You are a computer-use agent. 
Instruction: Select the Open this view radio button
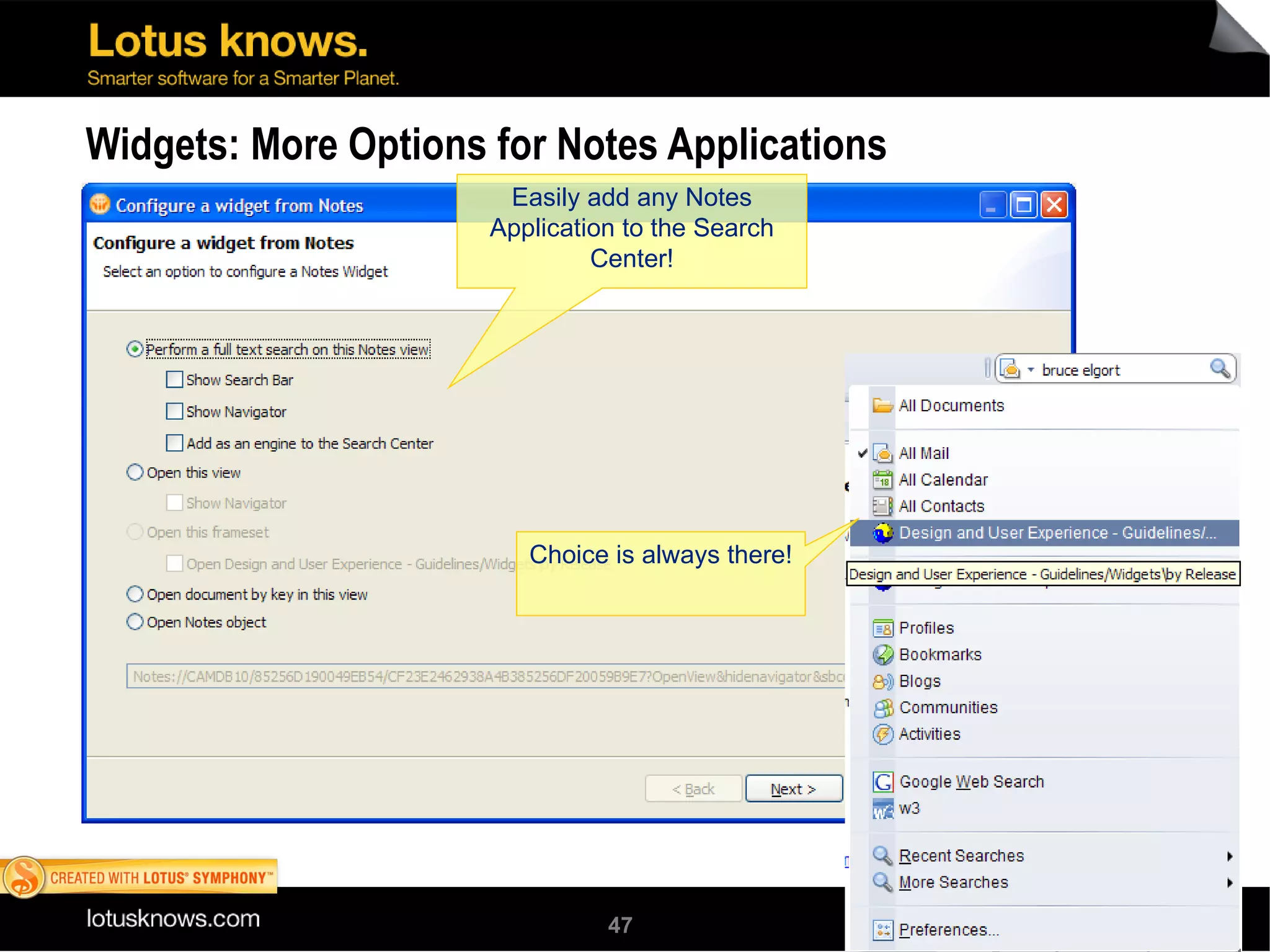coord(135,473)
